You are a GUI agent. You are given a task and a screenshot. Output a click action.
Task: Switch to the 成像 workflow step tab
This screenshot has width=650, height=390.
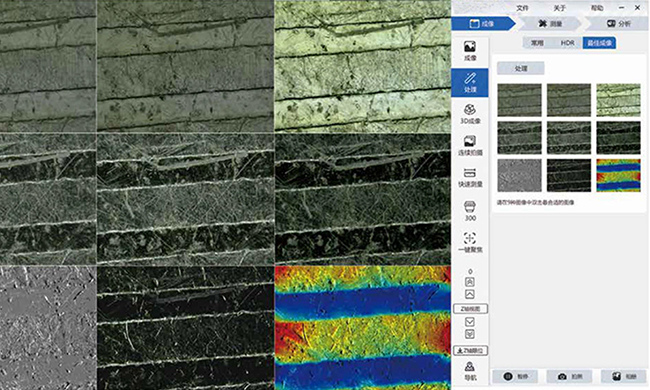pos(482,24)
